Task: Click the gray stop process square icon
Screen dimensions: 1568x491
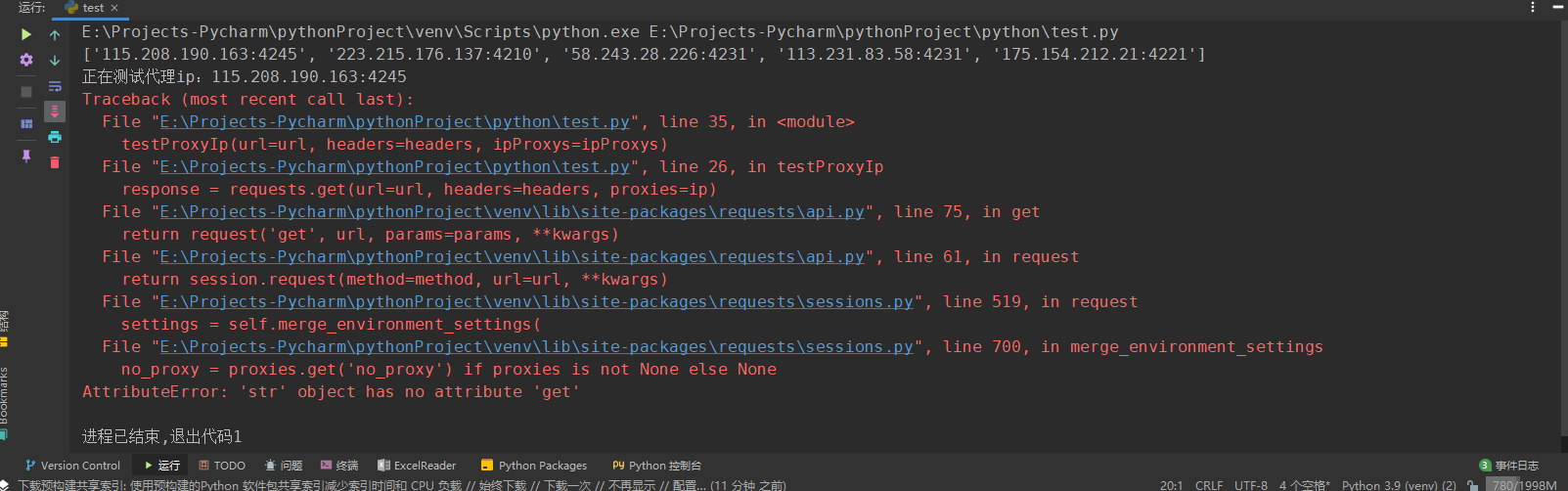Action: point(26,91)
